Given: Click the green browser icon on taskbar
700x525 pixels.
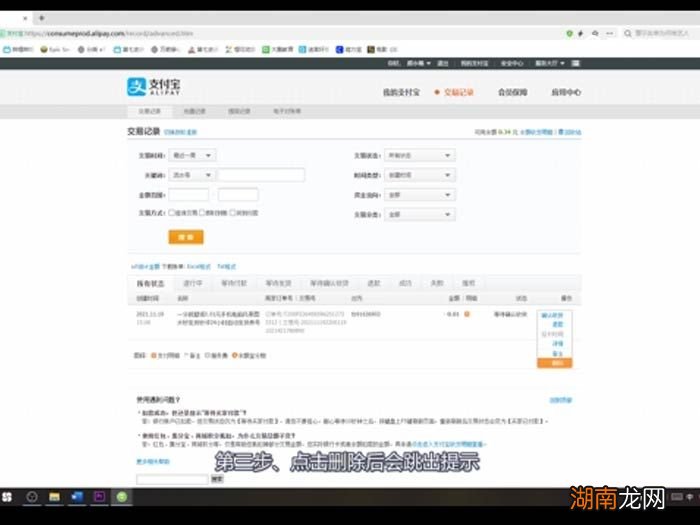Looking at the screenshot, I should pyautogui.click(x=122, y=497).
